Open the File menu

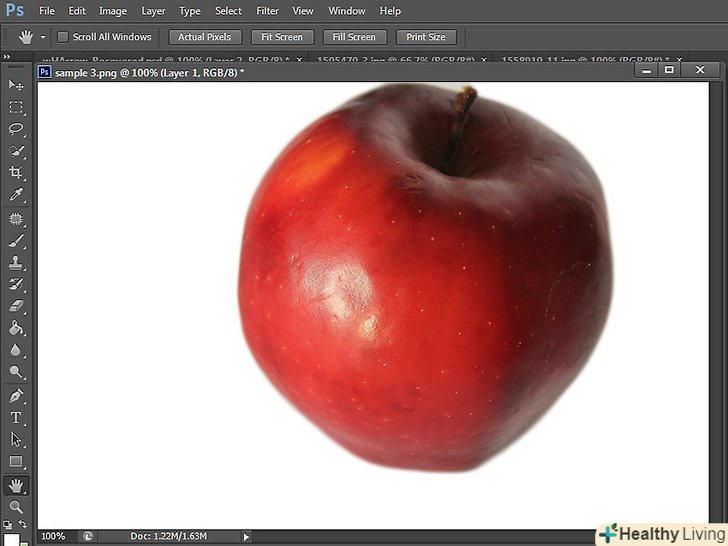(47, 11)
